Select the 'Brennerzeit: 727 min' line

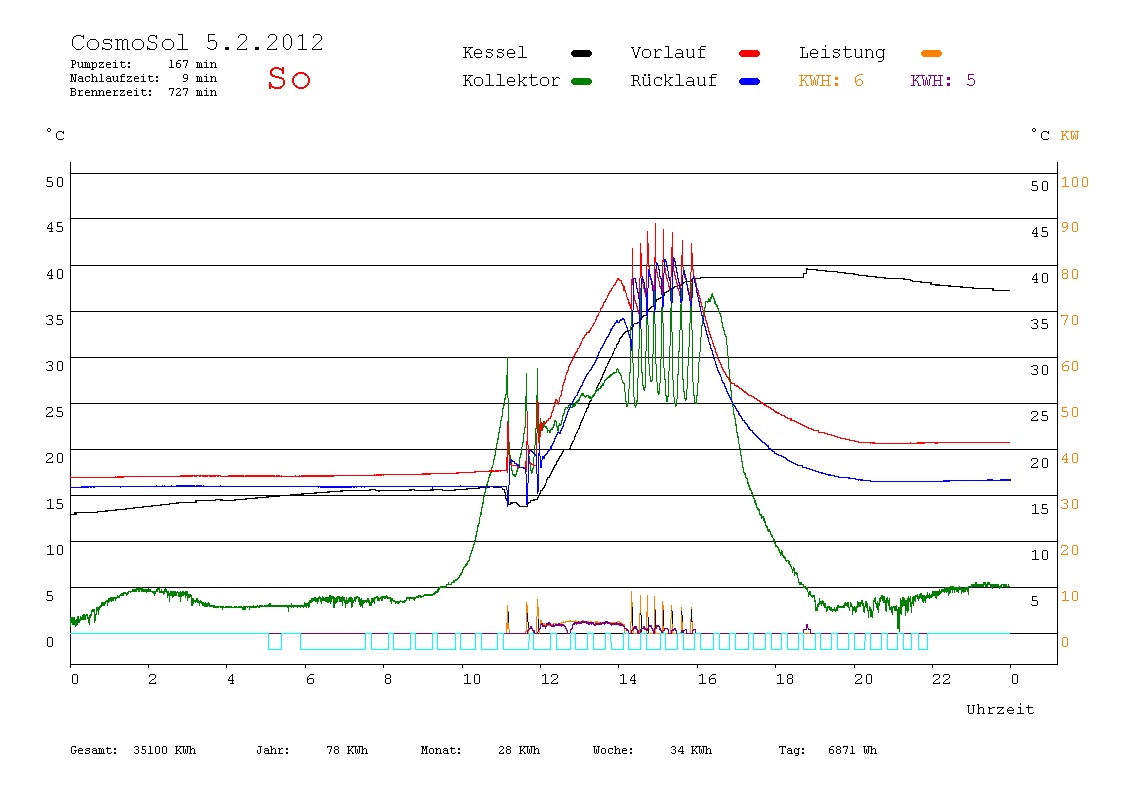click(x=144, y=92)
